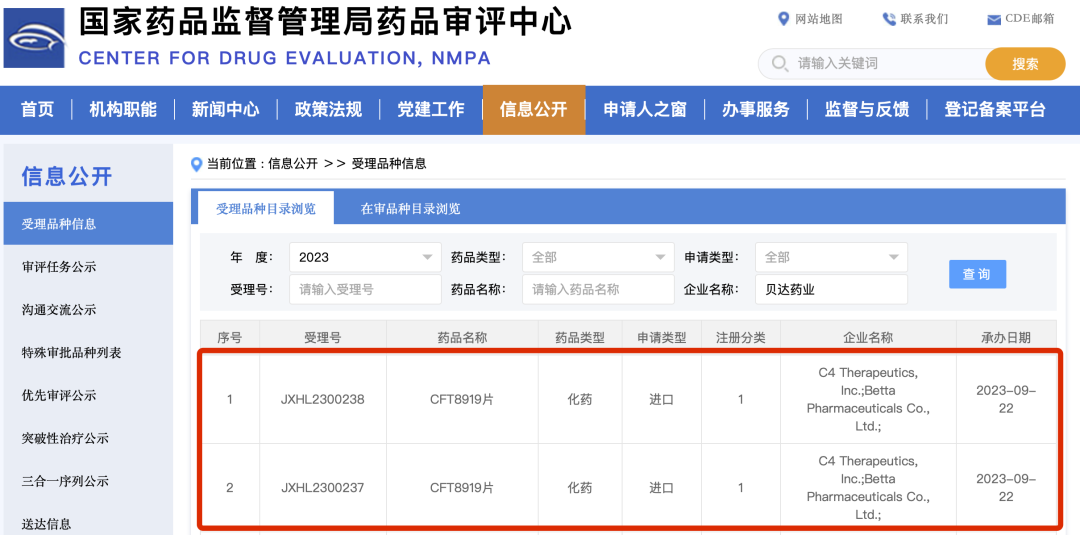This screenshot has width=1080, height=535.
Task: Click the 药品名称 input field
Action: point(598,289)
